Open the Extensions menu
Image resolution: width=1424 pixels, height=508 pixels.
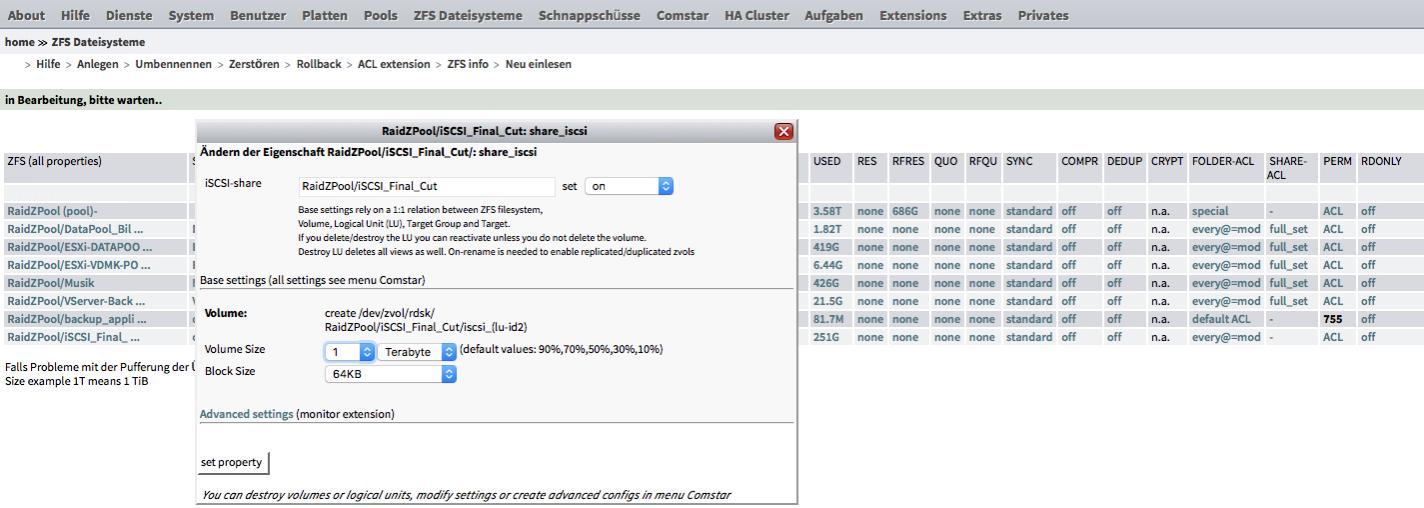click(x=913, y=15)
